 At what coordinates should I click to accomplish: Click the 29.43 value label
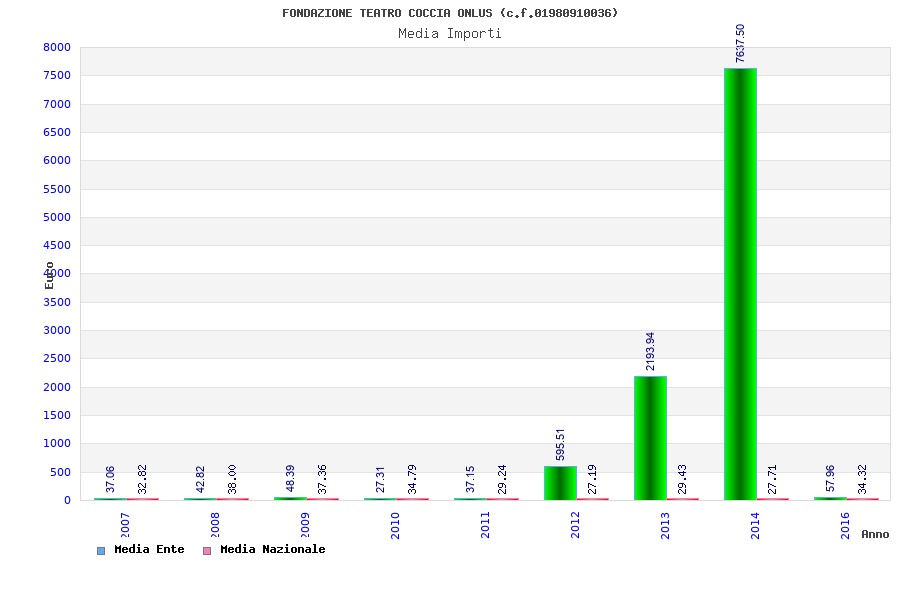point(682,479)
